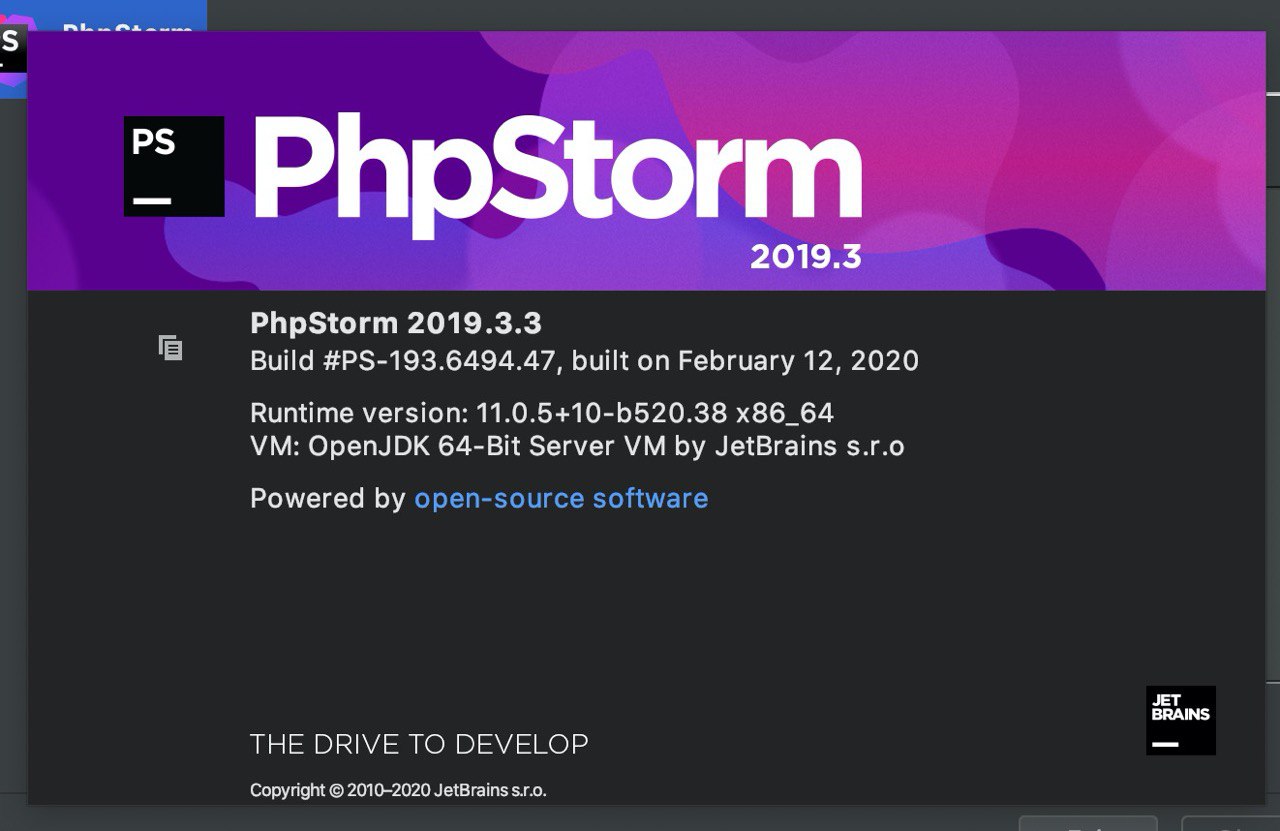Click the "Build #PS-193.6494.47" line
1280x831 pixels.
(x=584, y=360)
